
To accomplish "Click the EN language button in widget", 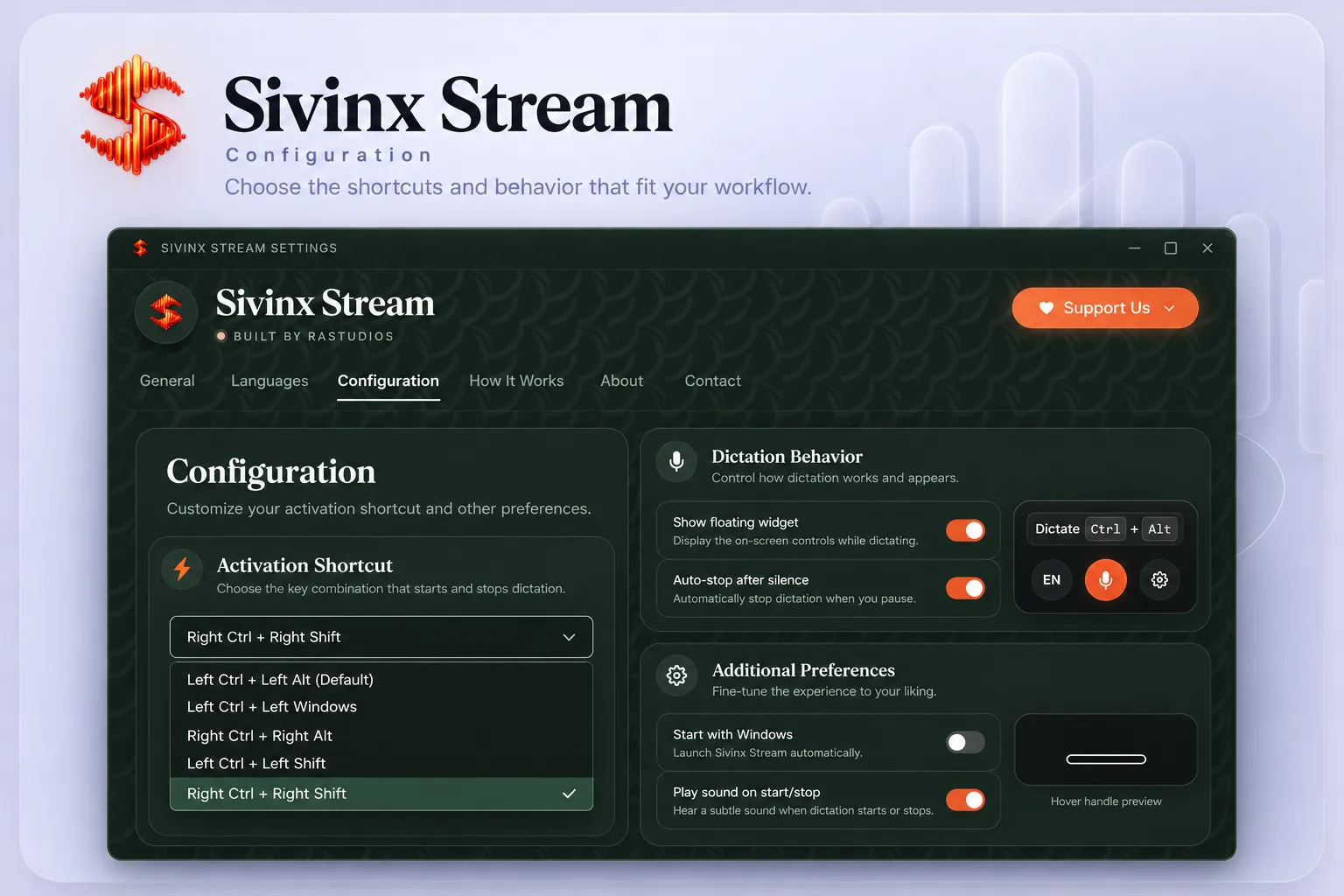I will pyautogui.click(x=1052, y=579).
